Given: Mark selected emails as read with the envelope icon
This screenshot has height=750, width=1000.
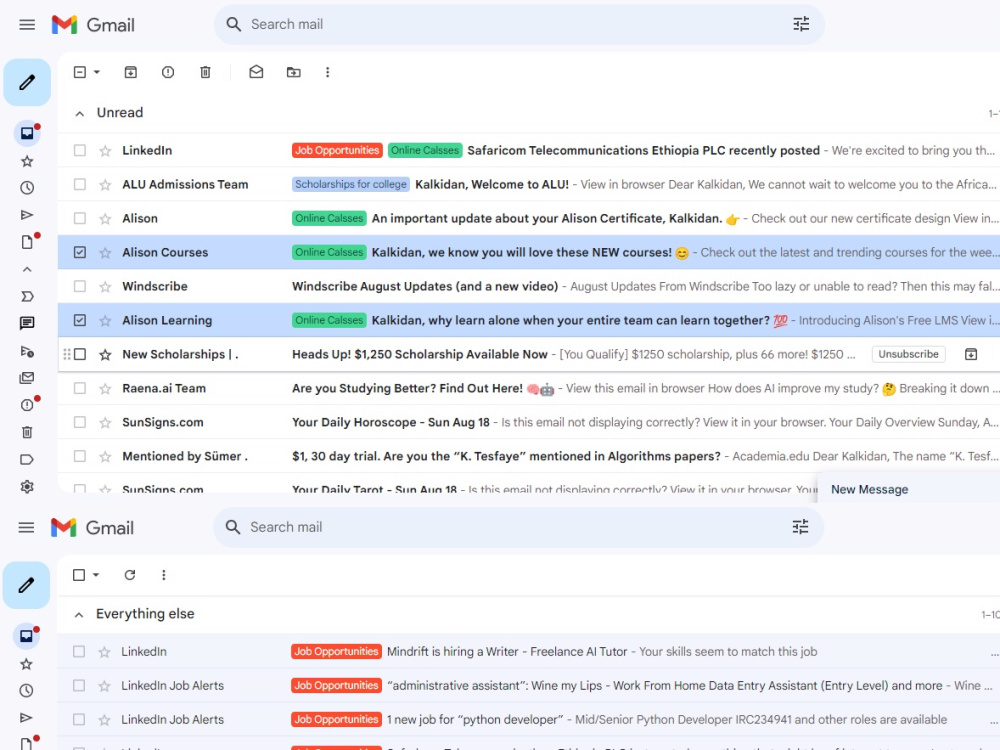Looking at the screenshot, I should click(x=256, y=71).
